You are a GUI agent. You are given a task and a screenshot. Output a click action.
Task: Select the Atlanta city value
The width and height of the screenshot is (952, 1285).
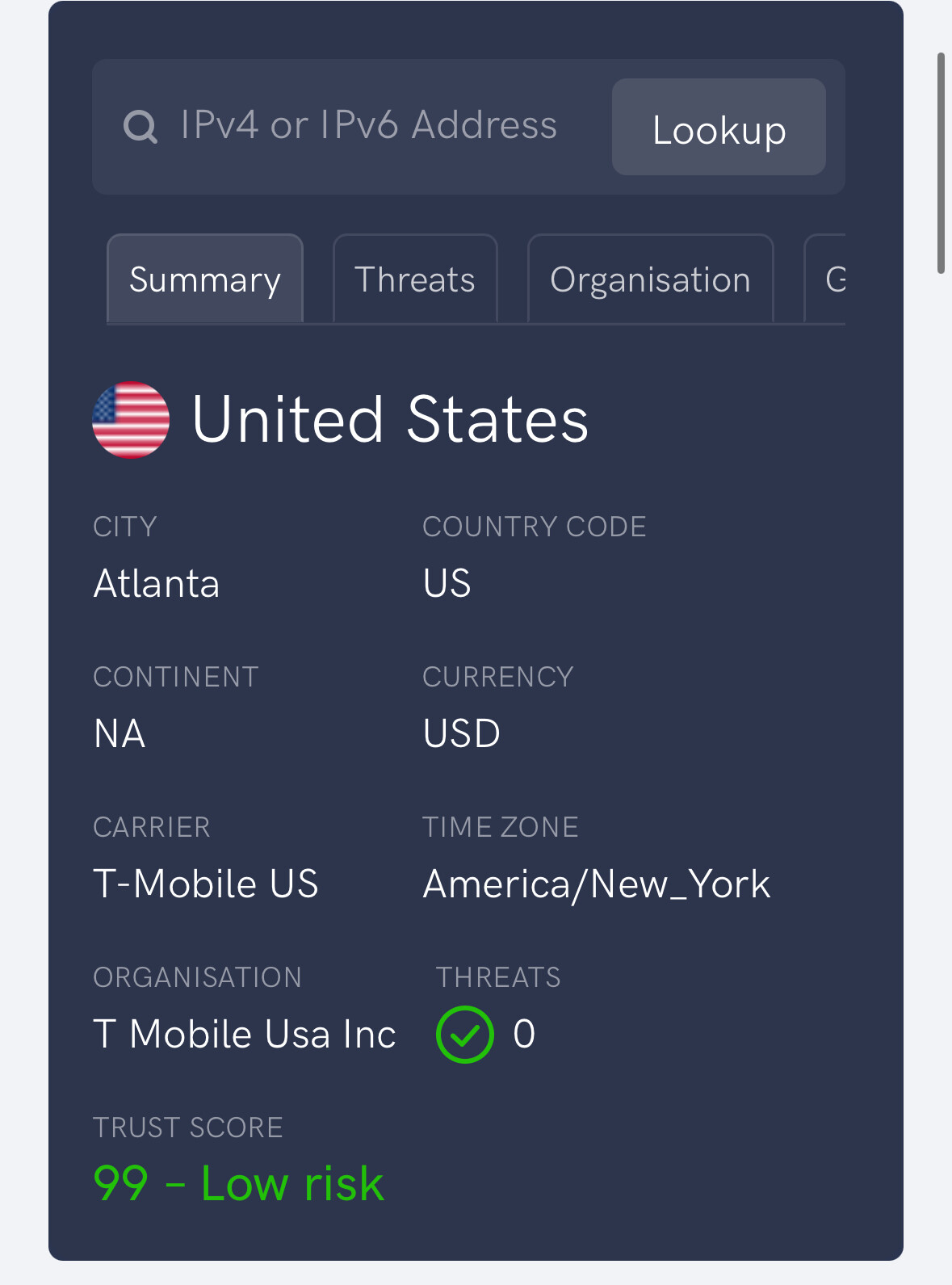coord(157,583)
